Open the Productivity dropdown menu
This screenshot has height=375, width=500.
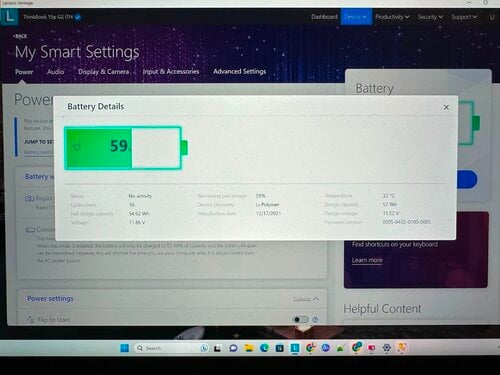[392, 17]
